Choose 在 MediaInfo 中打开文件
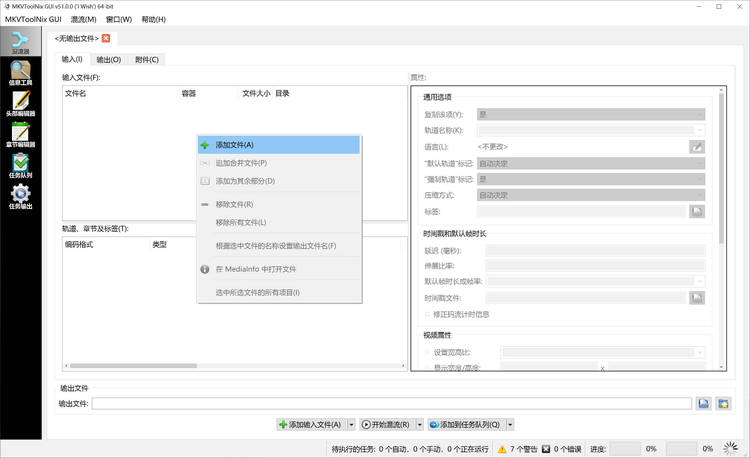The image size is (750, 458). coord(279,269)
